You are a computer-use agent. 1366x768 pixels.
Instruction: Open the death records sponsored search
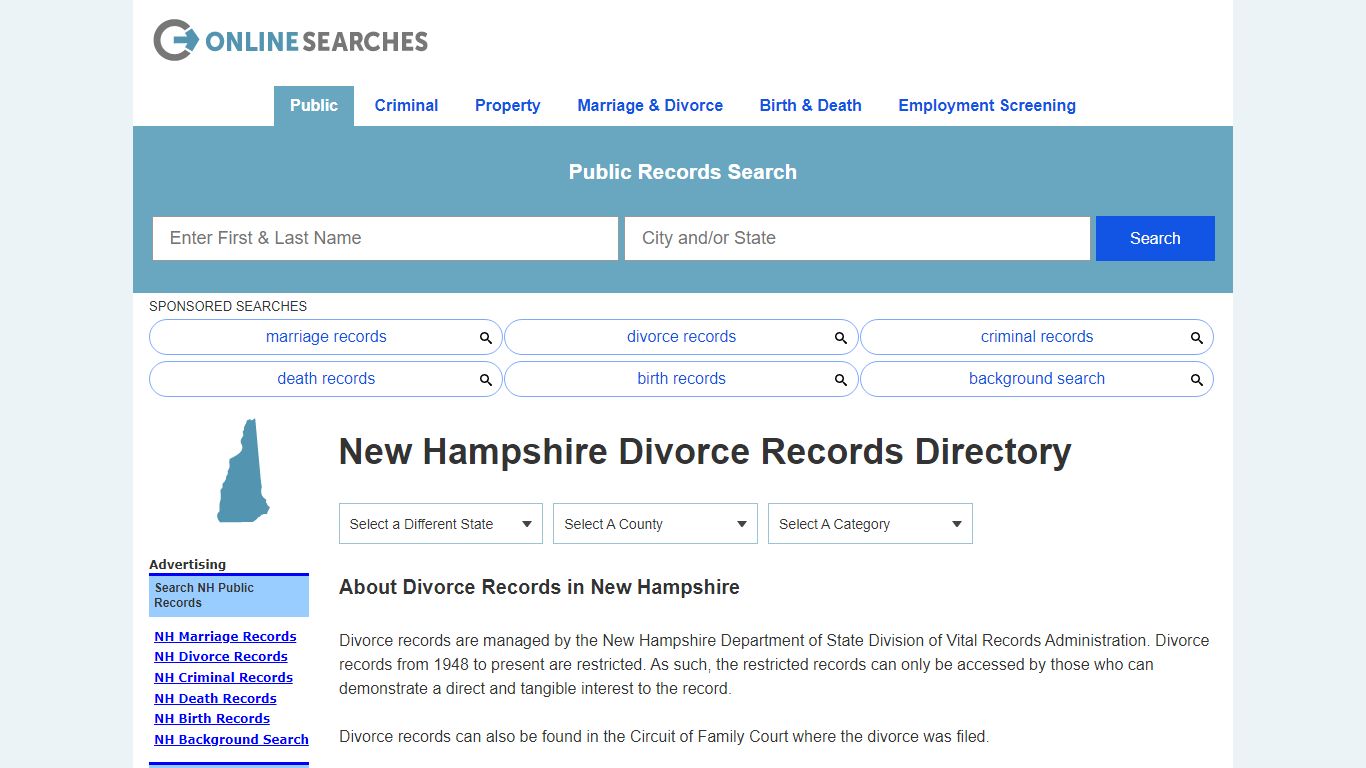[326, 379]
